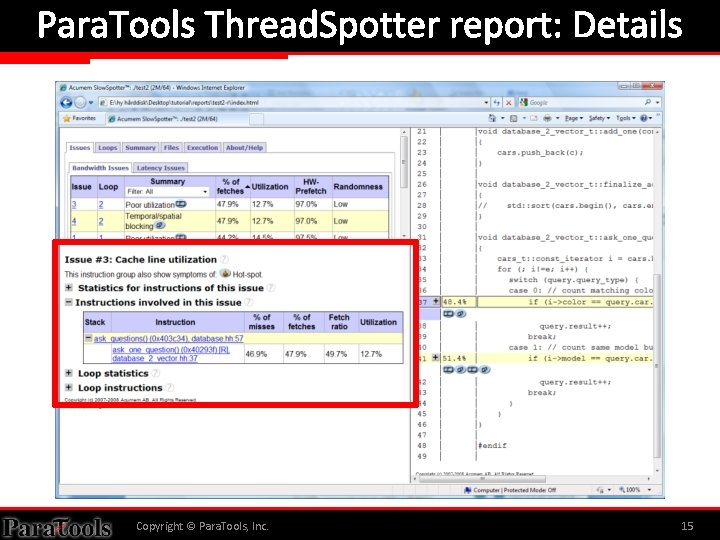Click first issue icon under source line 37

(x=449, y=314)
